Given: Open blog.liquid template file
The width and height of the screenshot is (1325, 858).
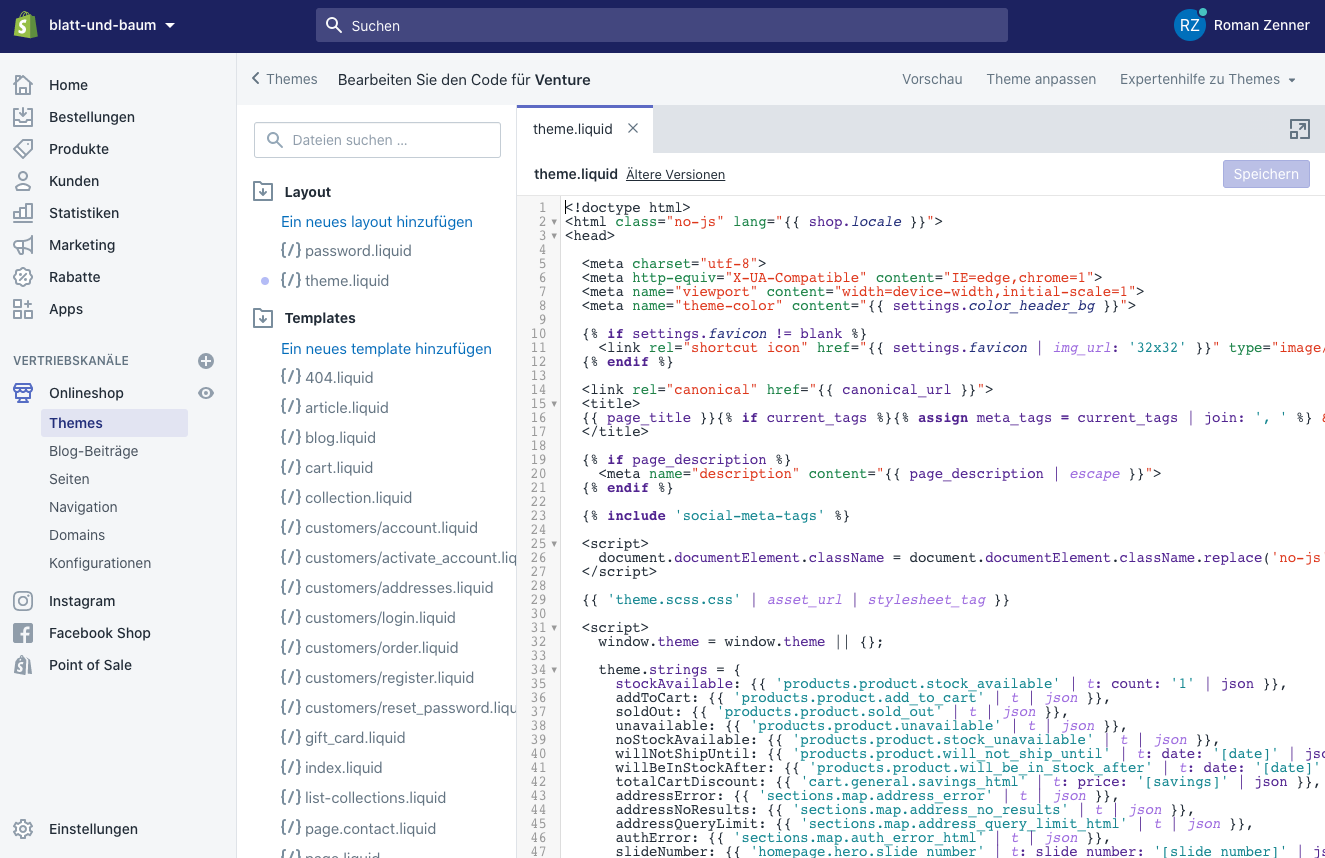Looking at the screenshot, I should click(x=340, y=437).
